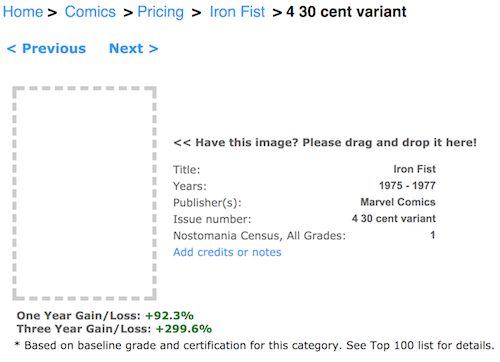Click the '4 30 cent variant' breadcrumb text
The image size is (500, 362).
(346, 12)
